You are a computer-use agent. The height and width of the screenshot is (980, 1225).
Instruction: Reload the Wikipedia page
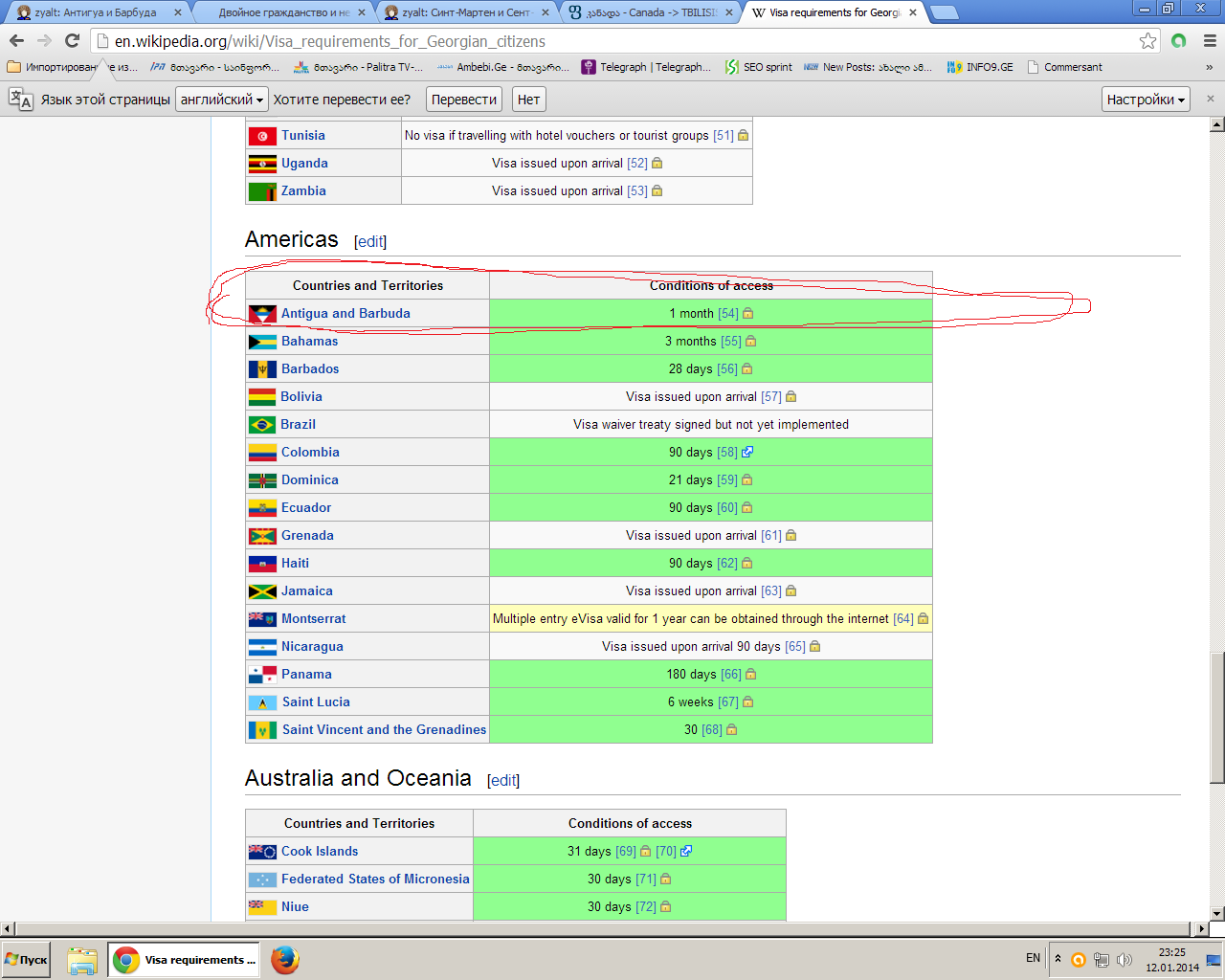tap(72, 40)
